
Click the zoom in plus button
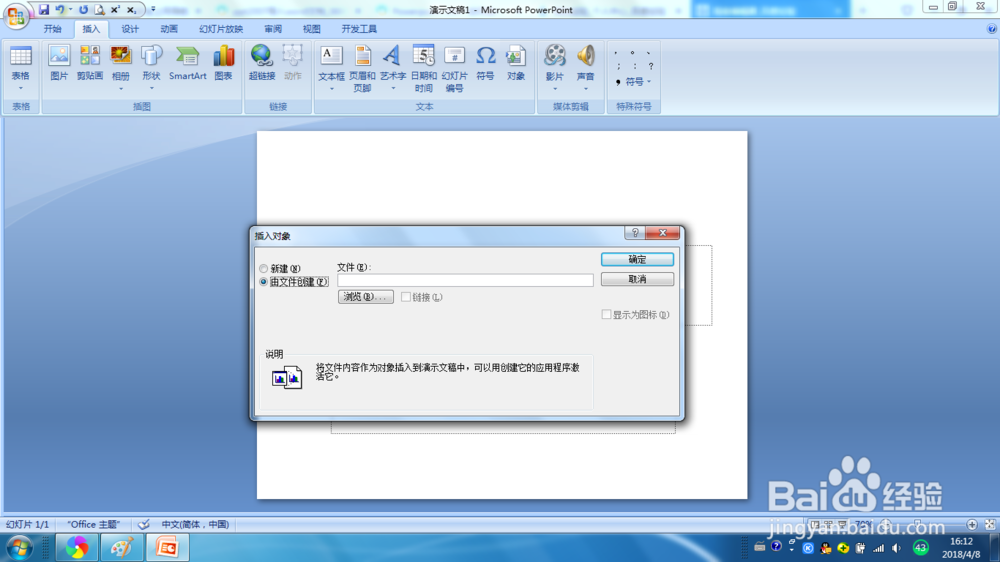972,524
